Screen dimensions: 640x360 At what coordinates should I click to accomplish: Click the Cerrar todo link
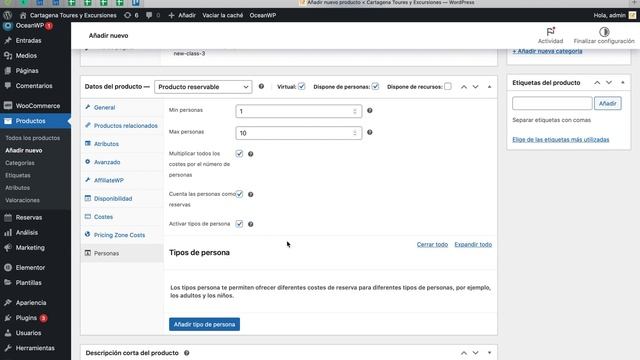[432, 244]
